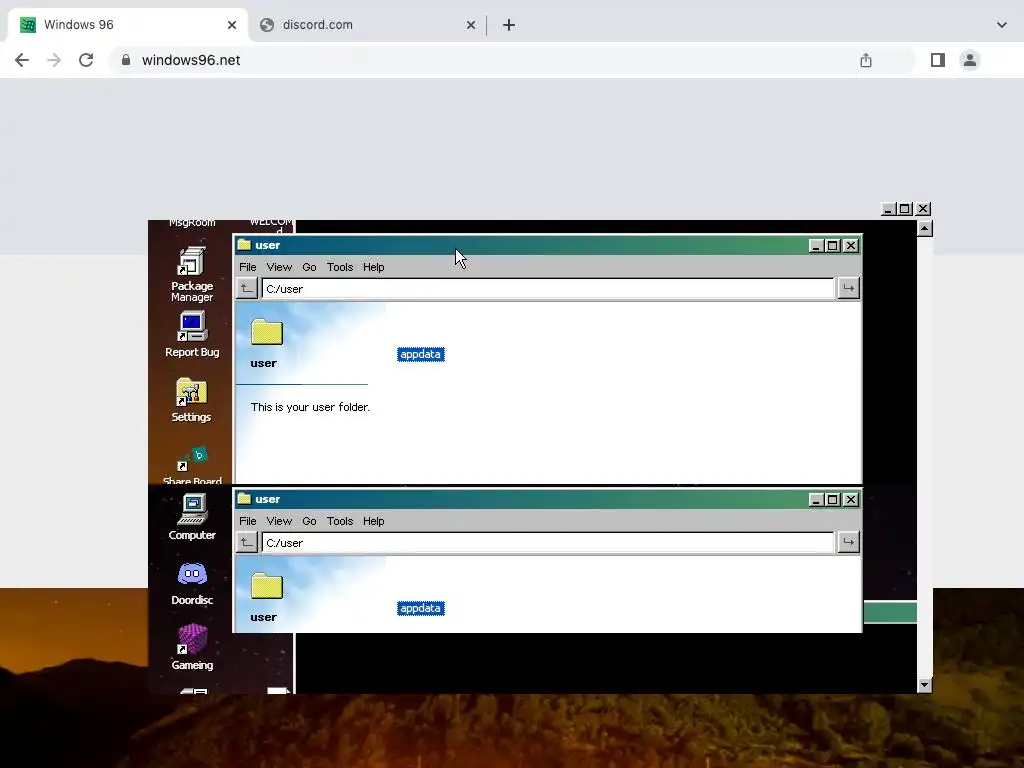Image resolution: width=1024 pixels, height=768 pixels.
Task: Click the C:/user address field in lower window
Action: (547, 543)
